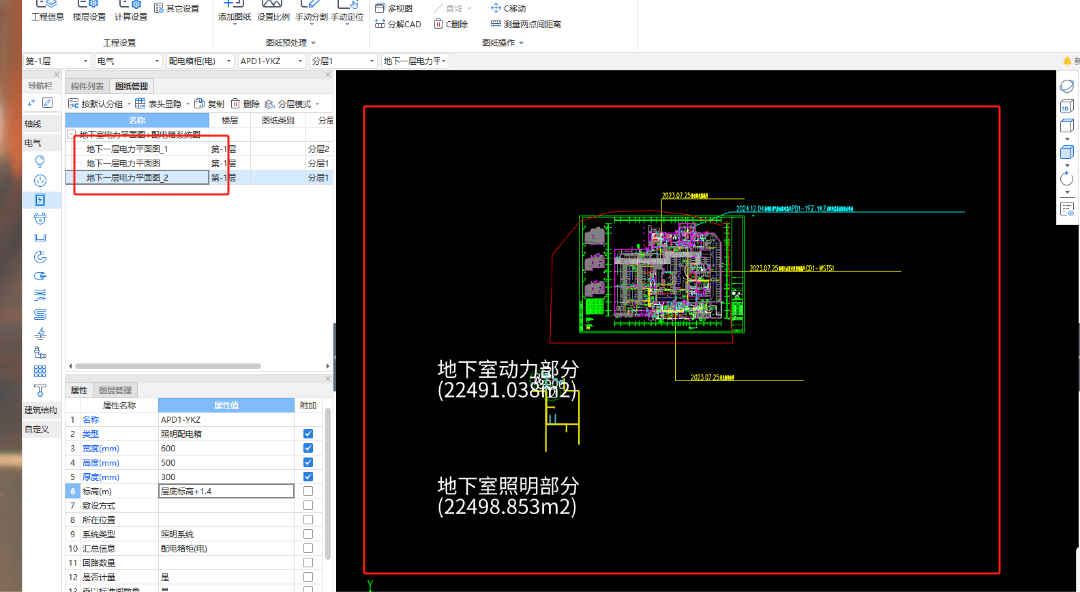Click the 3D cube icon on right toolbar
1080x592 pixels.
[1066, 106]
